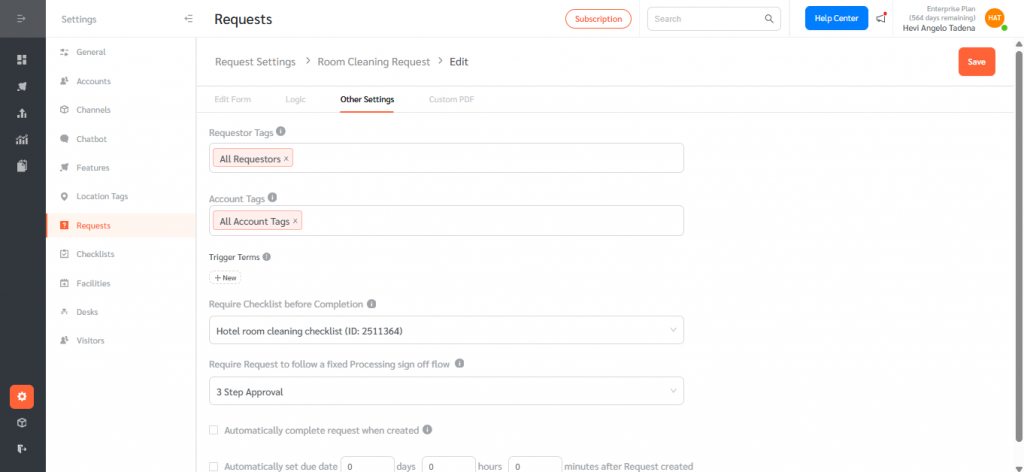Click the announcements megaphone icon
Image resolution: width=1024 pixels, height=472 pixels.
pos(881,18)
